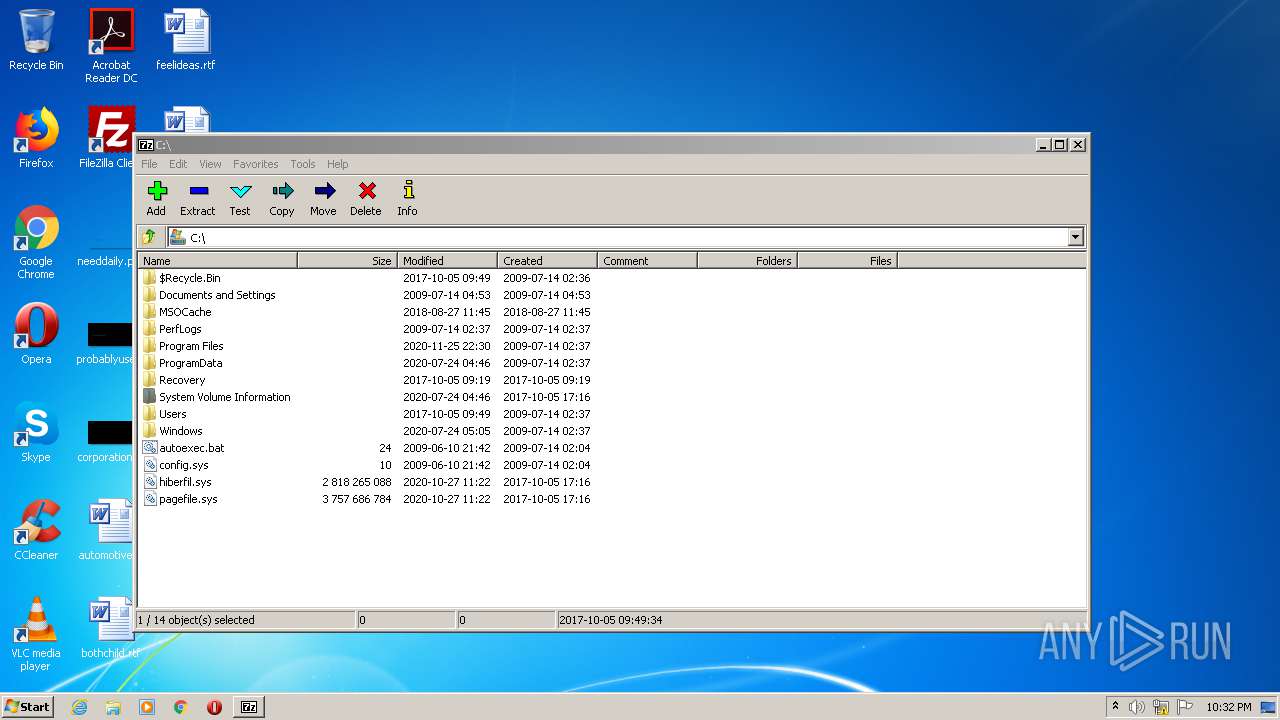Click the autoexec.bat file icon
The width and height of the screenshot is (1280, 720).
150,448
